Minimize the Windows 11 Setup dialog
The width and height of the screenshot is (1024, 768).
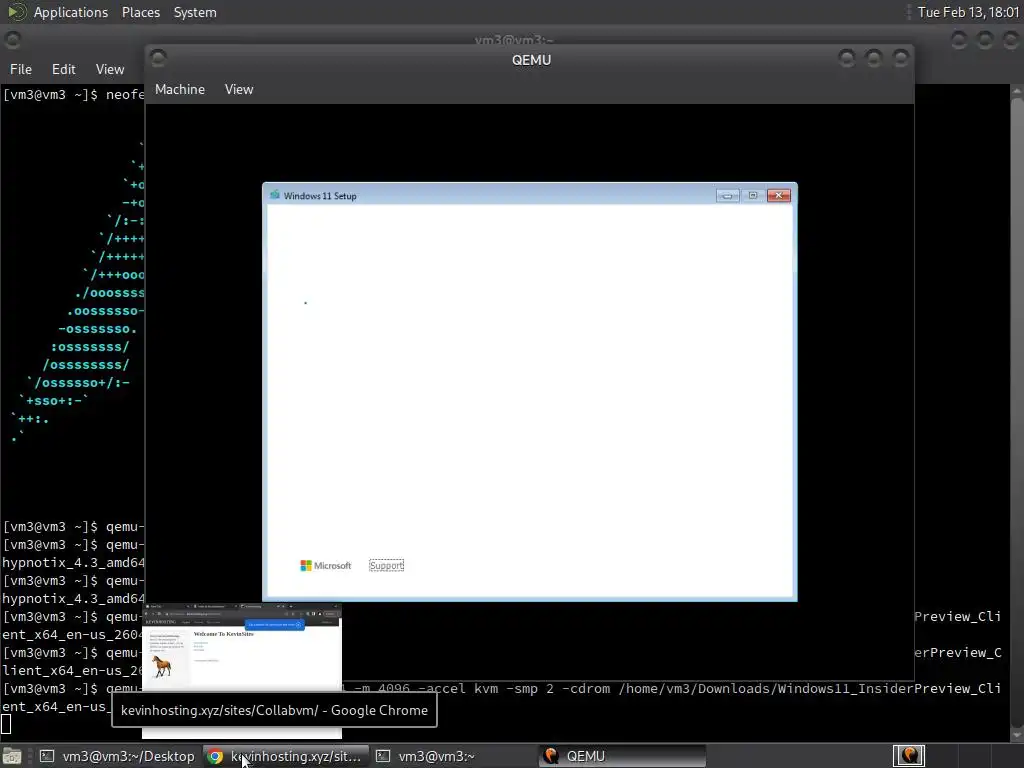[x=728, y=195]
